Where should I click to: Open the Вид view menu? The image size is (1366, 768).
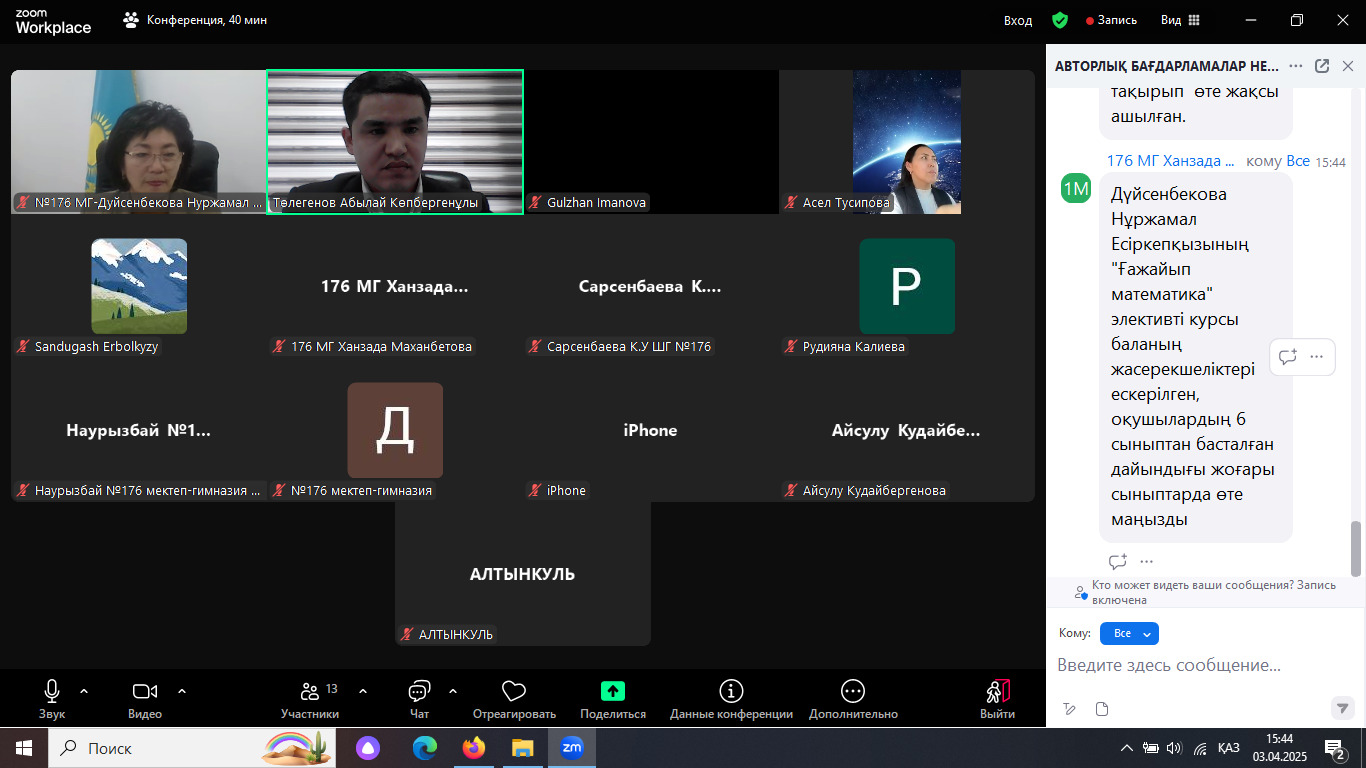point(1180,20)
